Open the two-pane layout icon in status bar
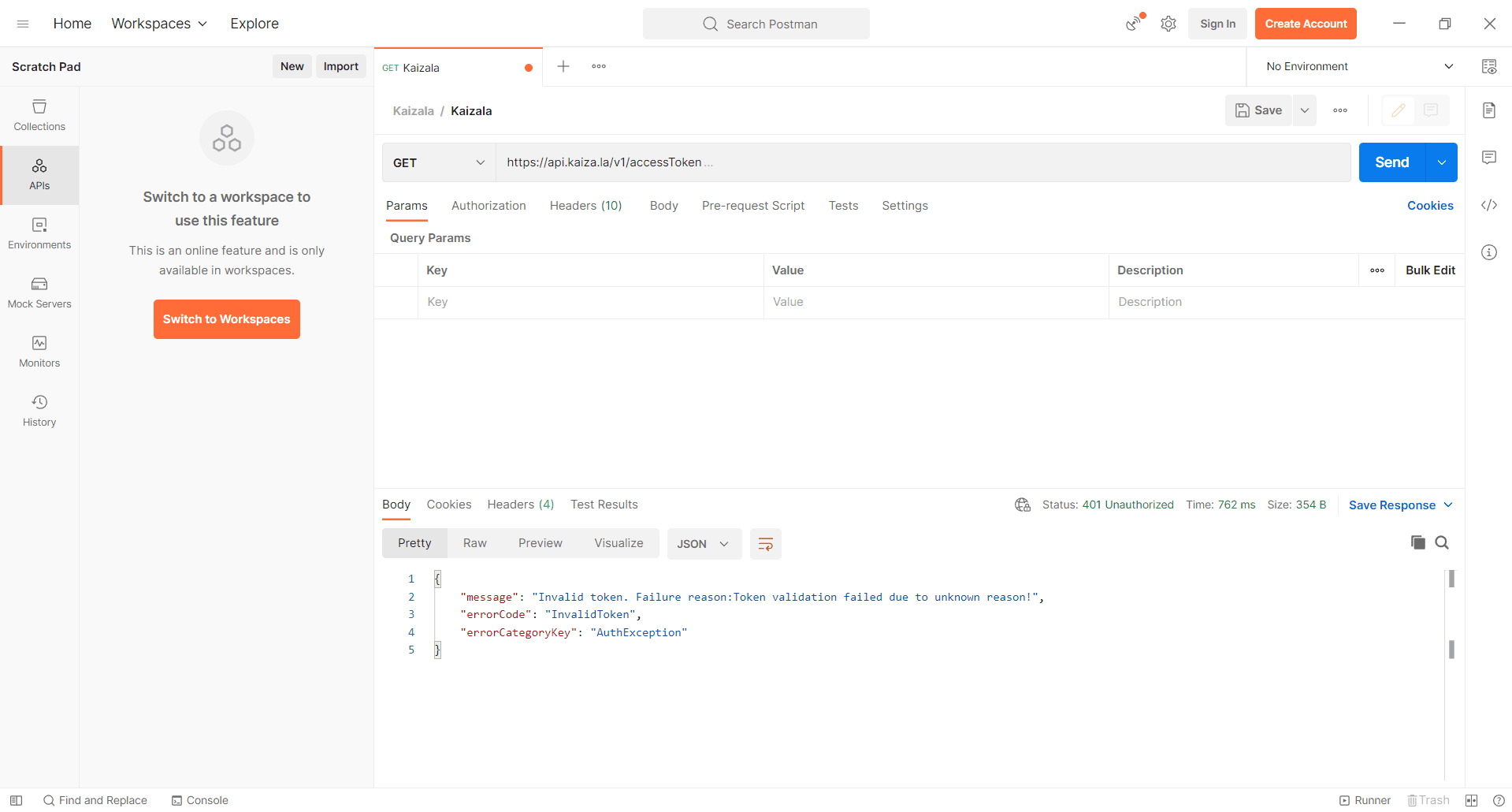The height and width of the screenshot is (812, 1512). (1471, 800)
